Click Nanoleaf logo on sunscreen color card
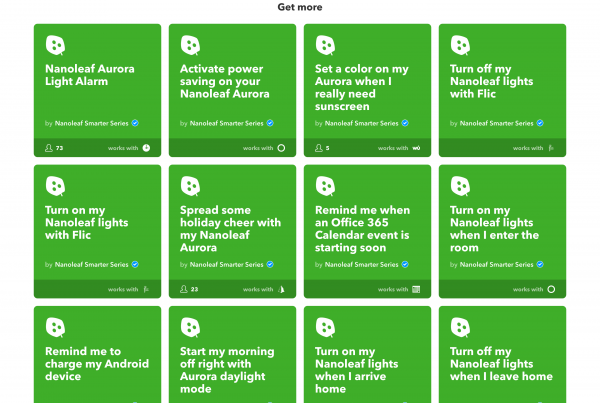600x403 pixels. tap(326, 45)
